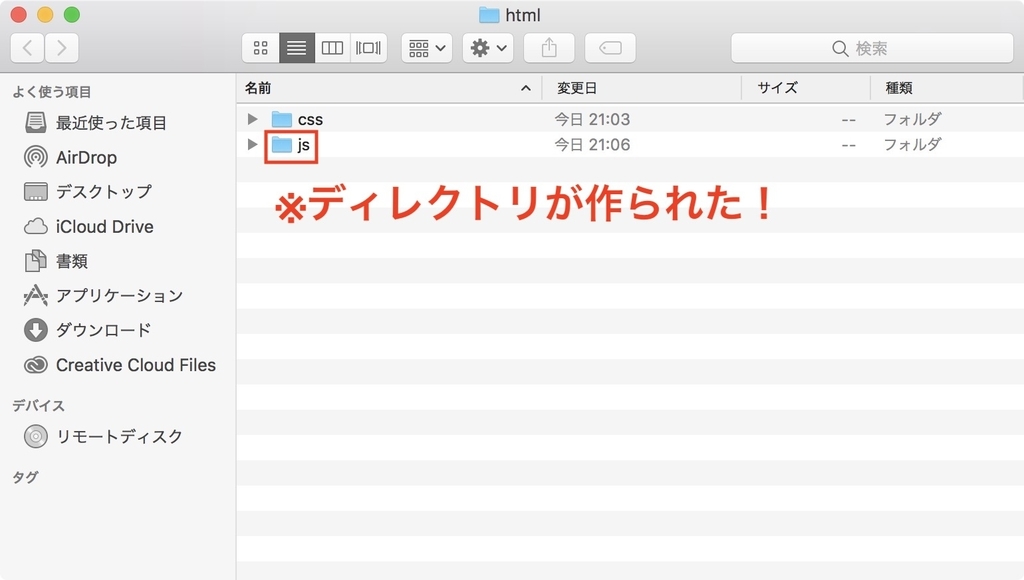Image resolution: width=1024 pixels, height=580 pixels.
Task: Expand the js folder disclosure triangle
Action: [x=252, y=144]
